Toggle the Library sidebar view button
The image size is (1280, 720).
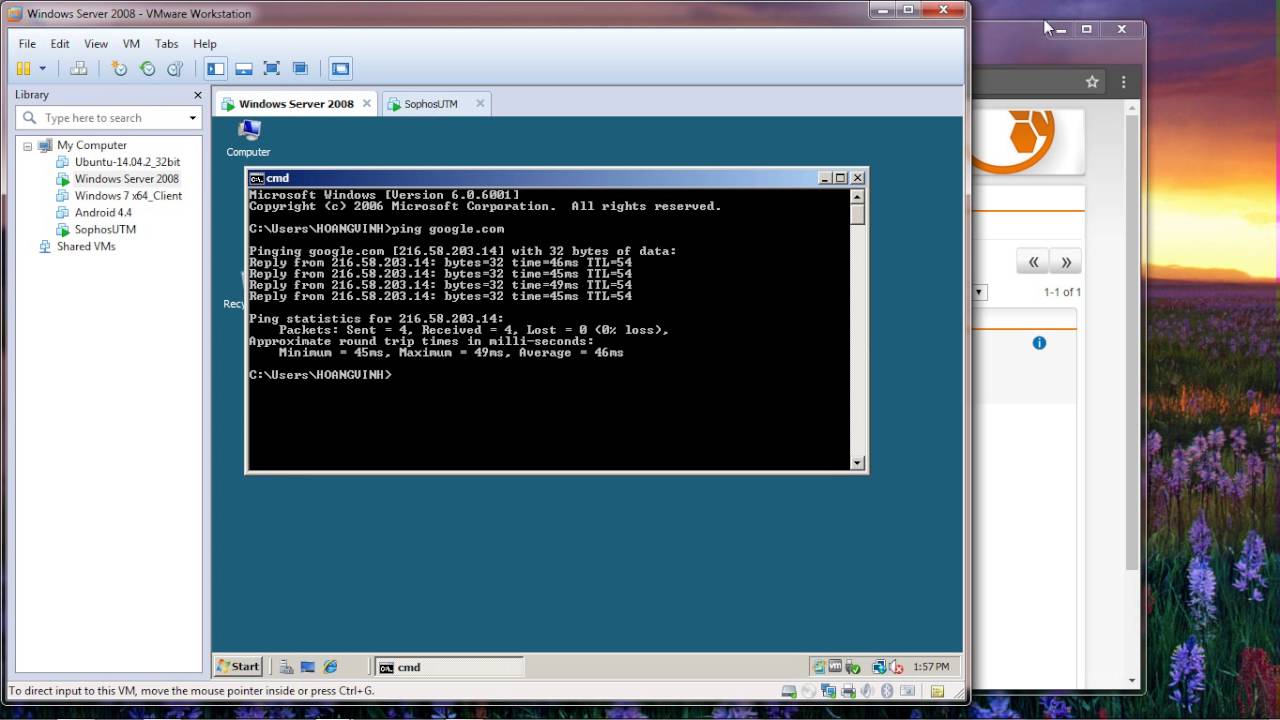tap(216, 69)
